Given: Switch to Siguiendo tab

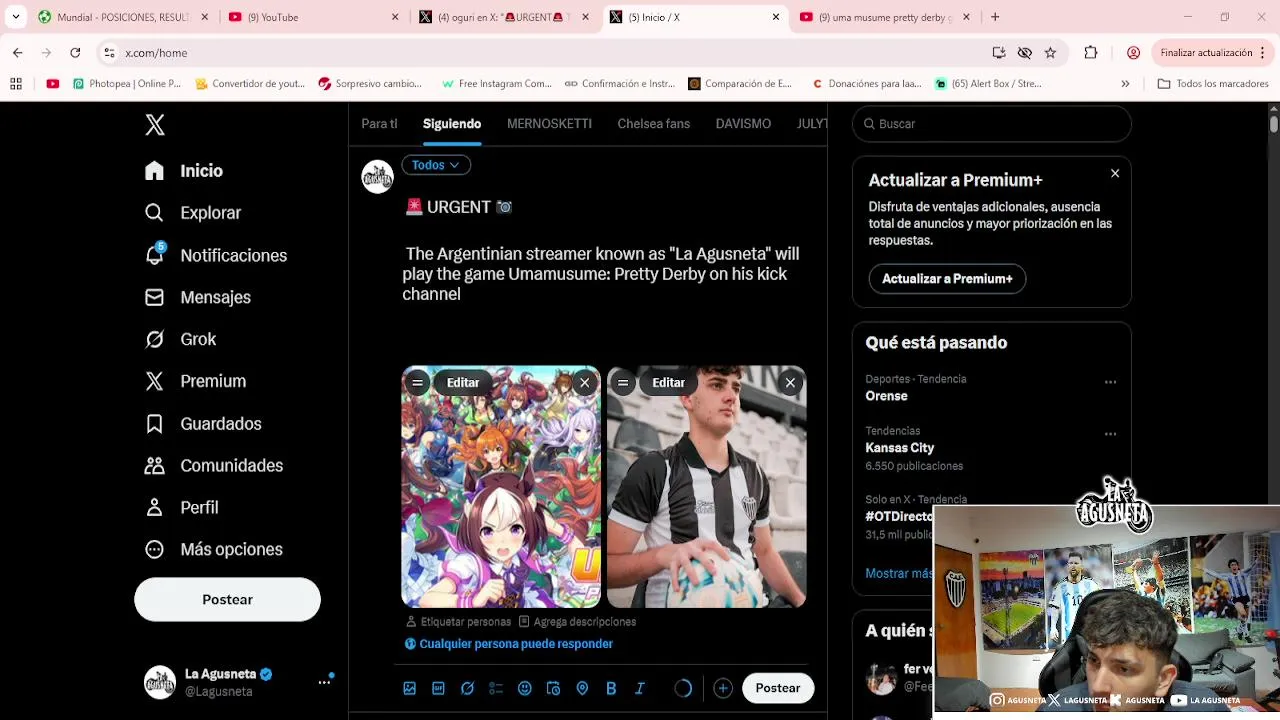Looking at the screenshot, I should click(x=452, y=124).
